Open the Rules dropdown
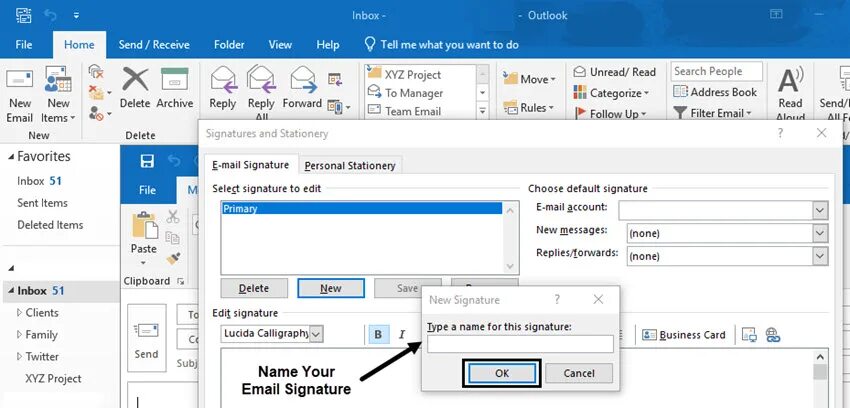This screenshot has width=850, height=408. tap(528, 108)
